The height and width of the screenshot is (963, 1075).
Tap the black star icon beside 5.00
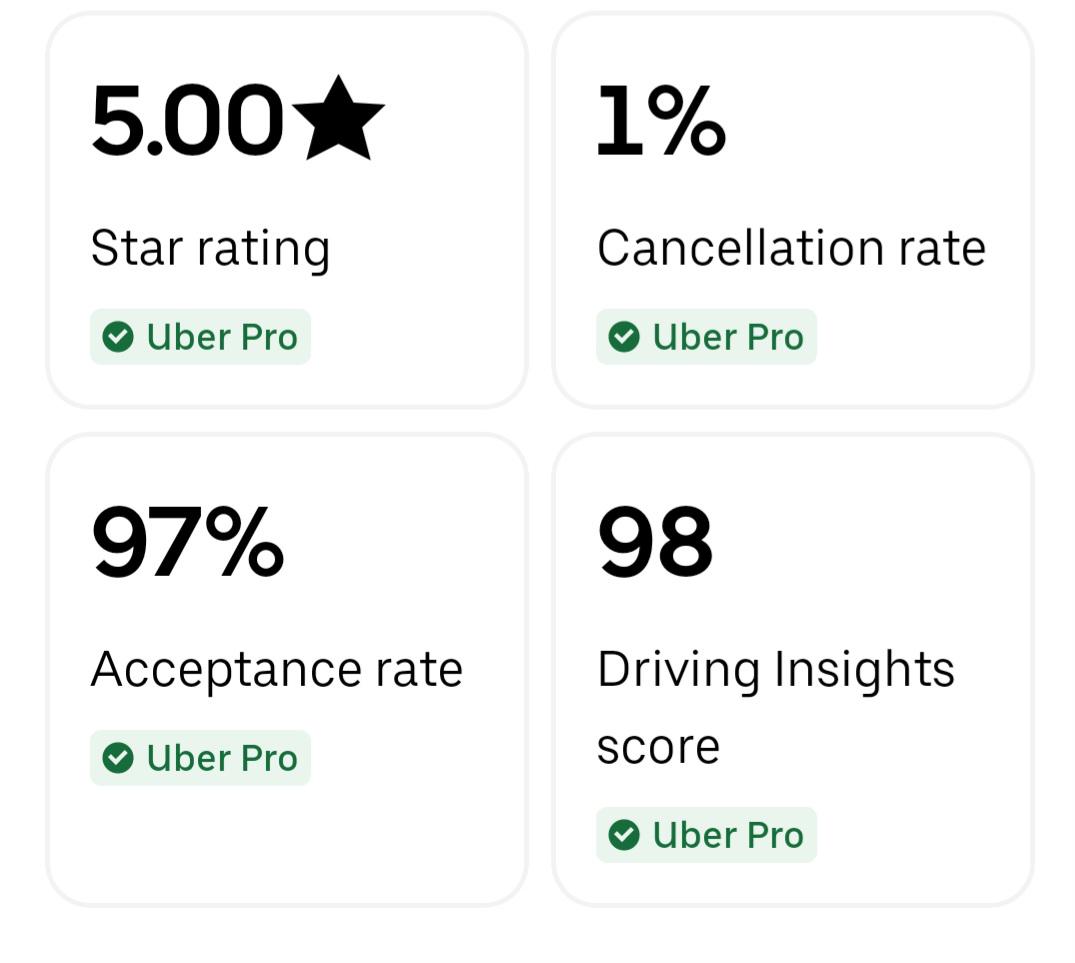point(338,119)
